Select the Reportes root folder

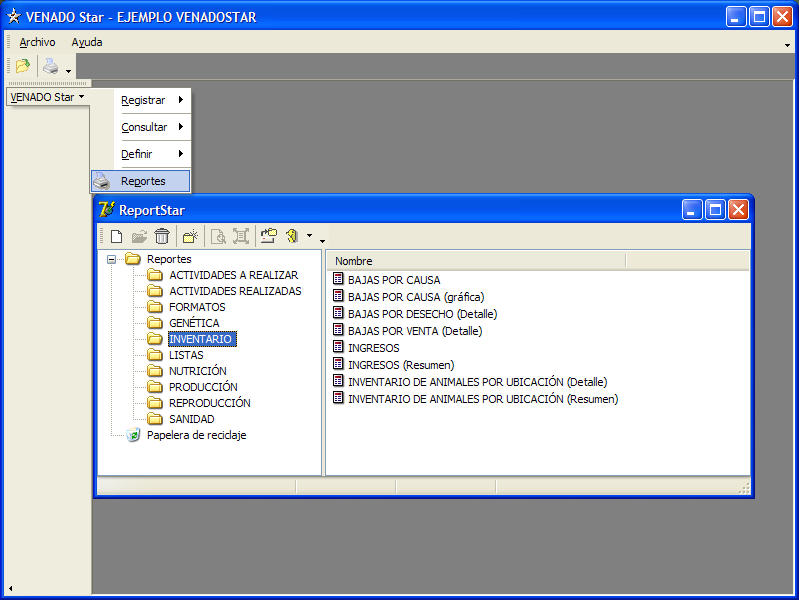169,259
